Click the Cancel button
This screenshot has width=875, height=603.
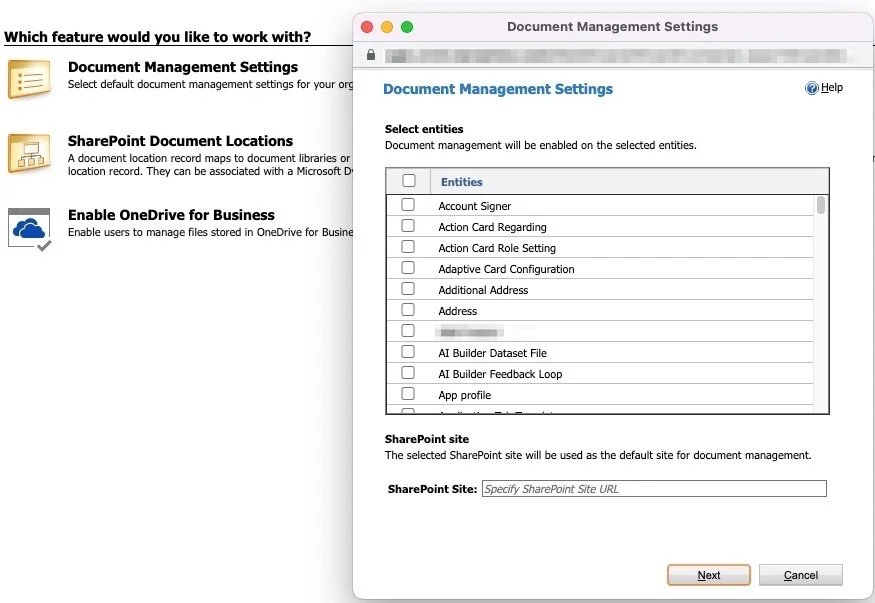[x=801, y=575]
